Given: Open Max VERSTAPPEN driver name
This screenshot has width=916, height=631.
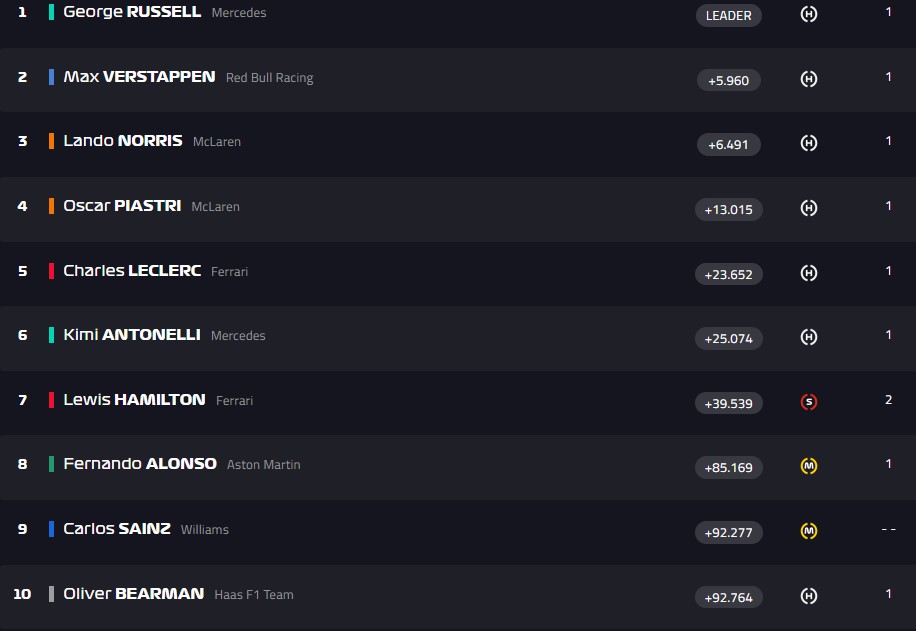Looking at the screenshot, I should pyautogui.click(x=139, y=77).
